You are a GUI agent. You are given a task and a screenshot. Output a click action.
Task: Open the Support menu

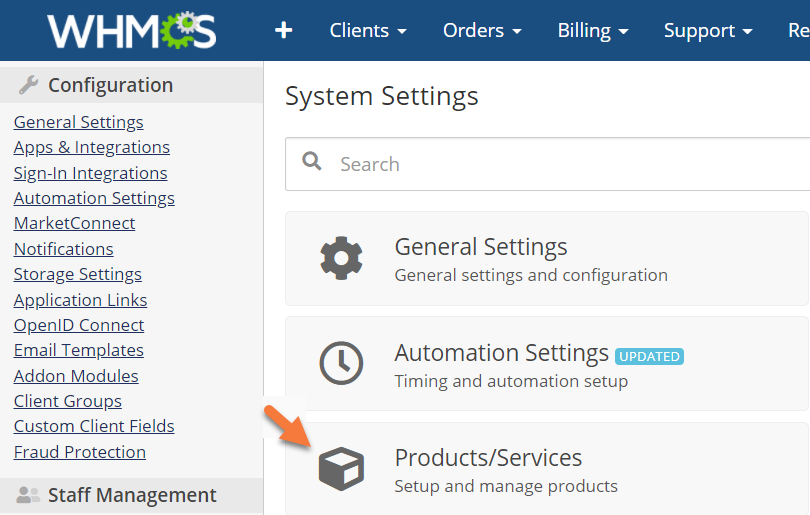[x=708, y=31]
